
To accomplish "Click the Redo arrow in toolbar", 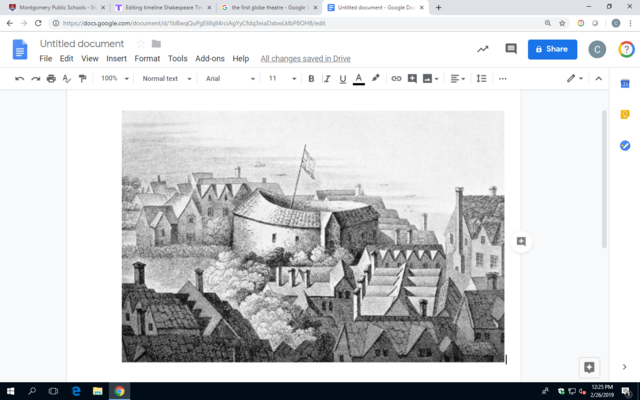I will 36,78.
